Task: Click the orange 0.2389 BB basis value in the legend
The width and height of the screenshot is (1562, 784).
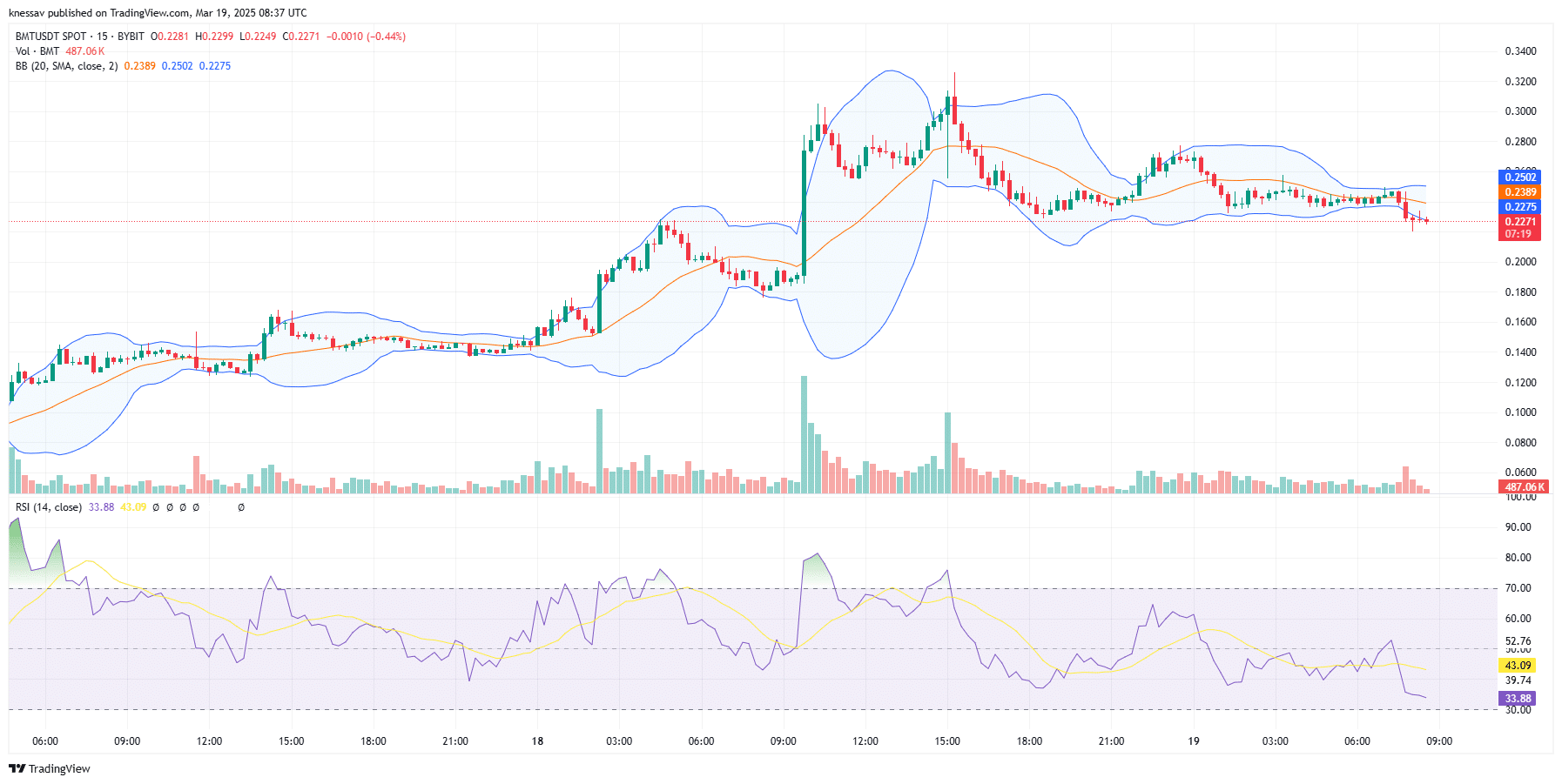Action: pyautogui.click(x=139, y=66)
